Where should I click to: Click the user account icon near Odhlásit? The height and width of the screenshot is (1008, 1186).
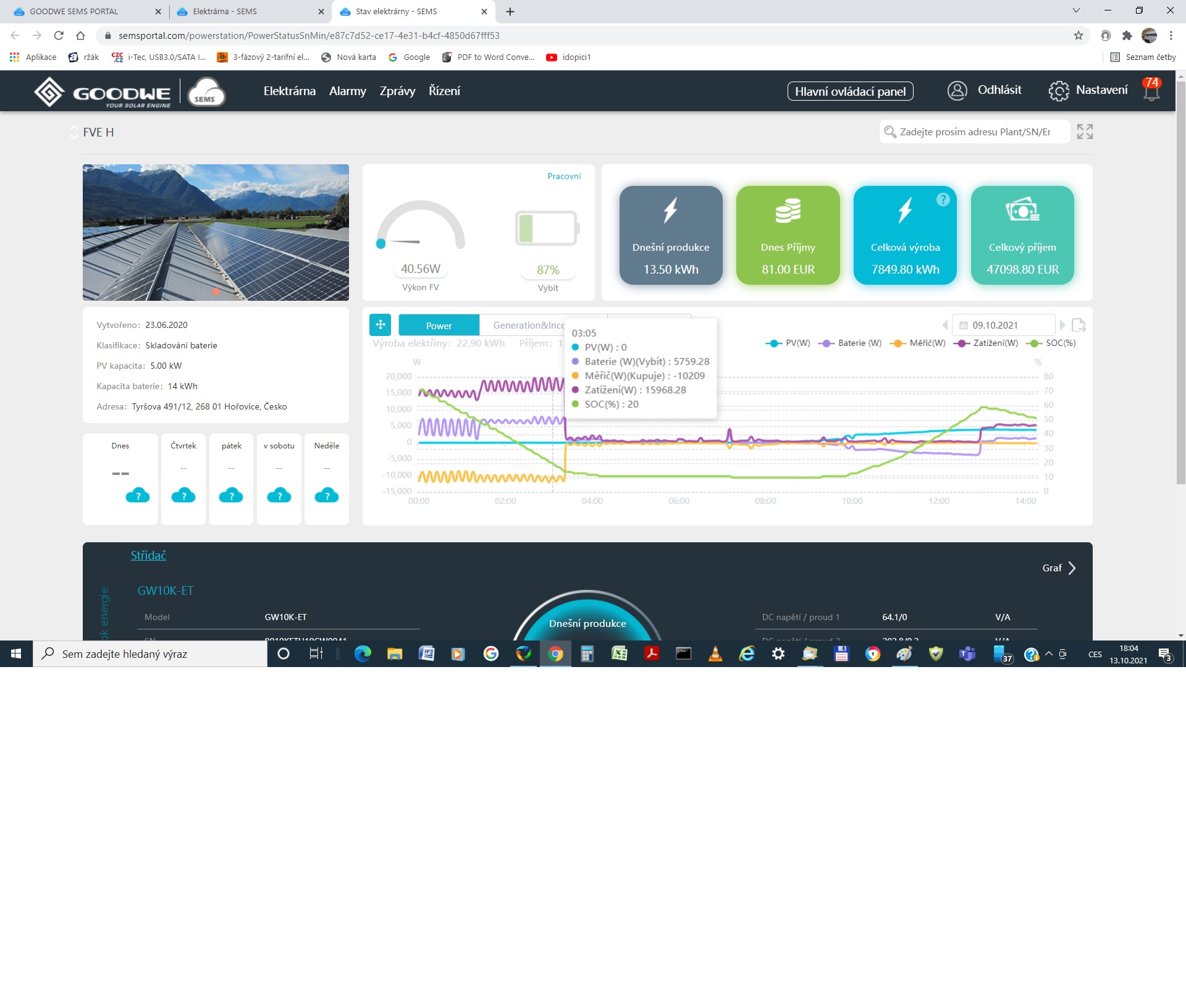[x=957, y=91]
